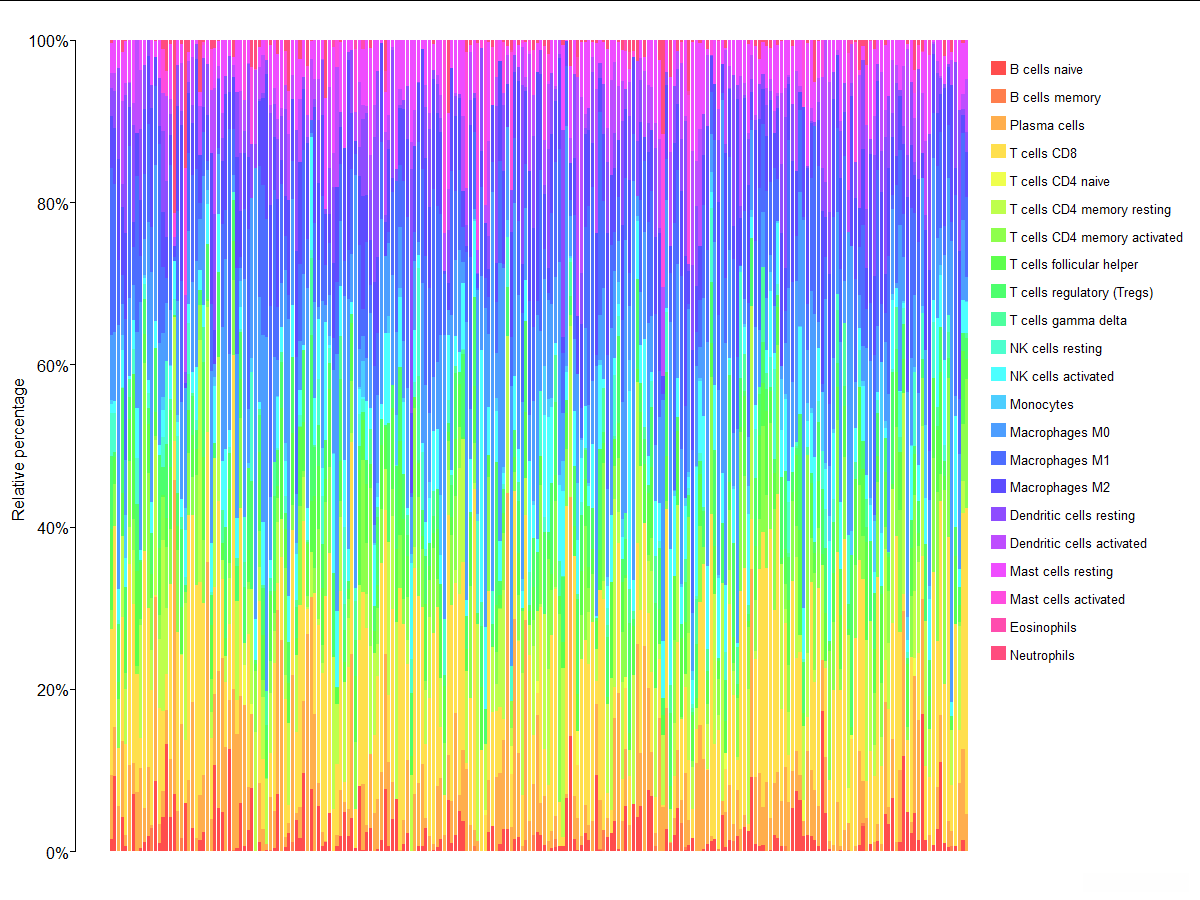Click the 100% y-axis tick label
The height and width of the screenshot is (900, 1200).
(x=49, y=41)
